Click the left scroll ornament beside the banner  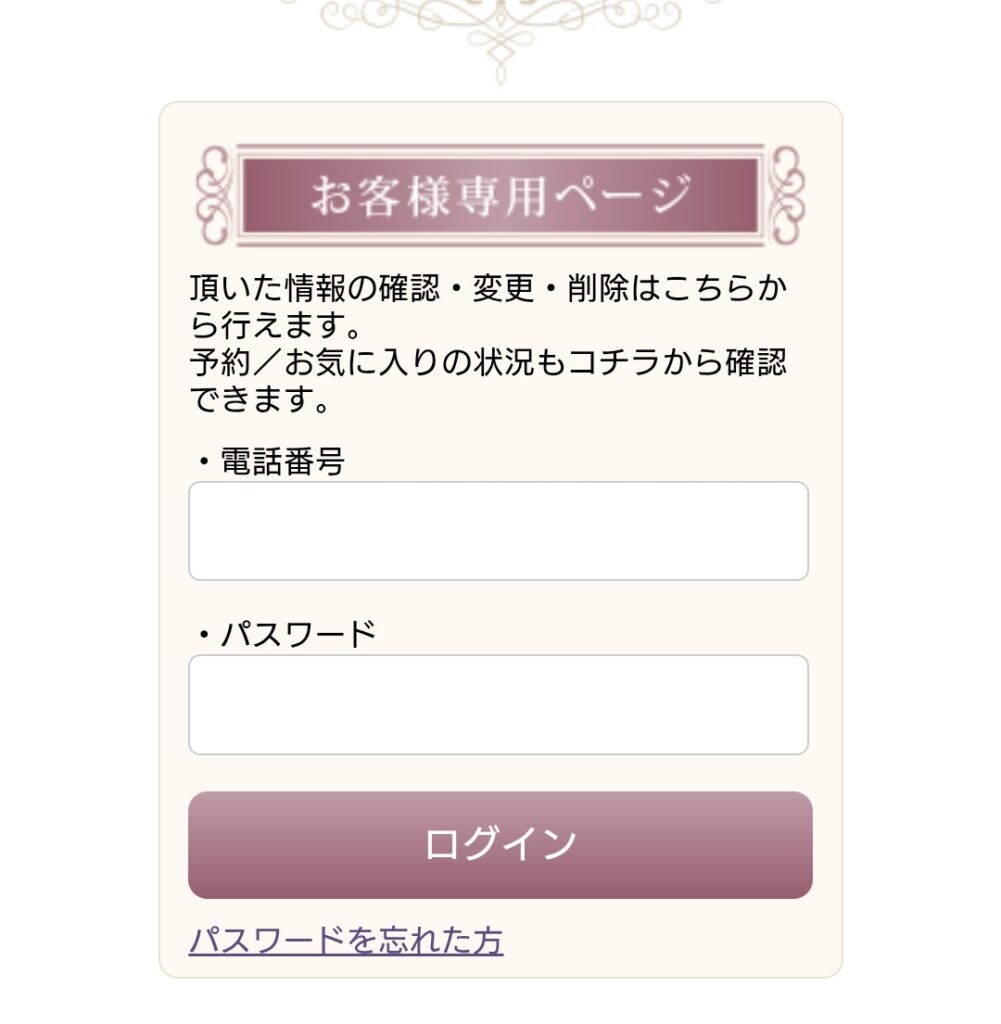coord(213,195)
